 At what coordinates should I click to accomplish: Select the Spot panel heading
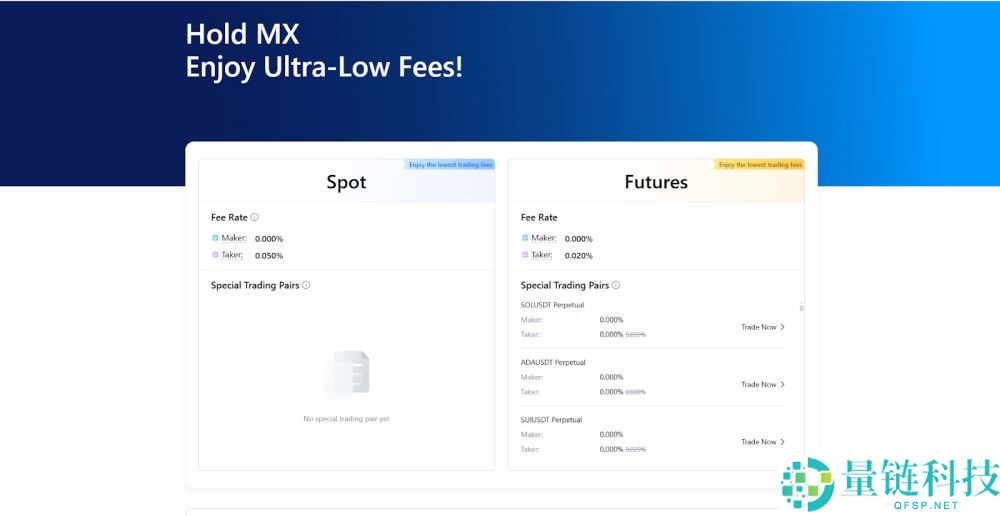(346, 182)
